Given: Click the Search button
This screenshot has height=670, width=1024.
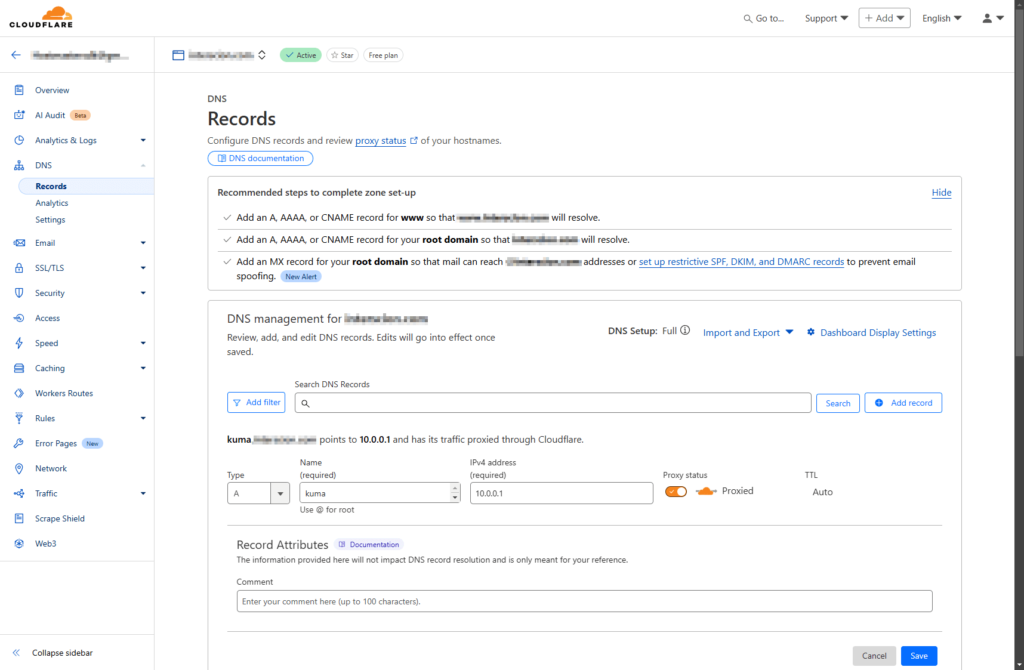Looking at the screenshot, I should 838,403.
